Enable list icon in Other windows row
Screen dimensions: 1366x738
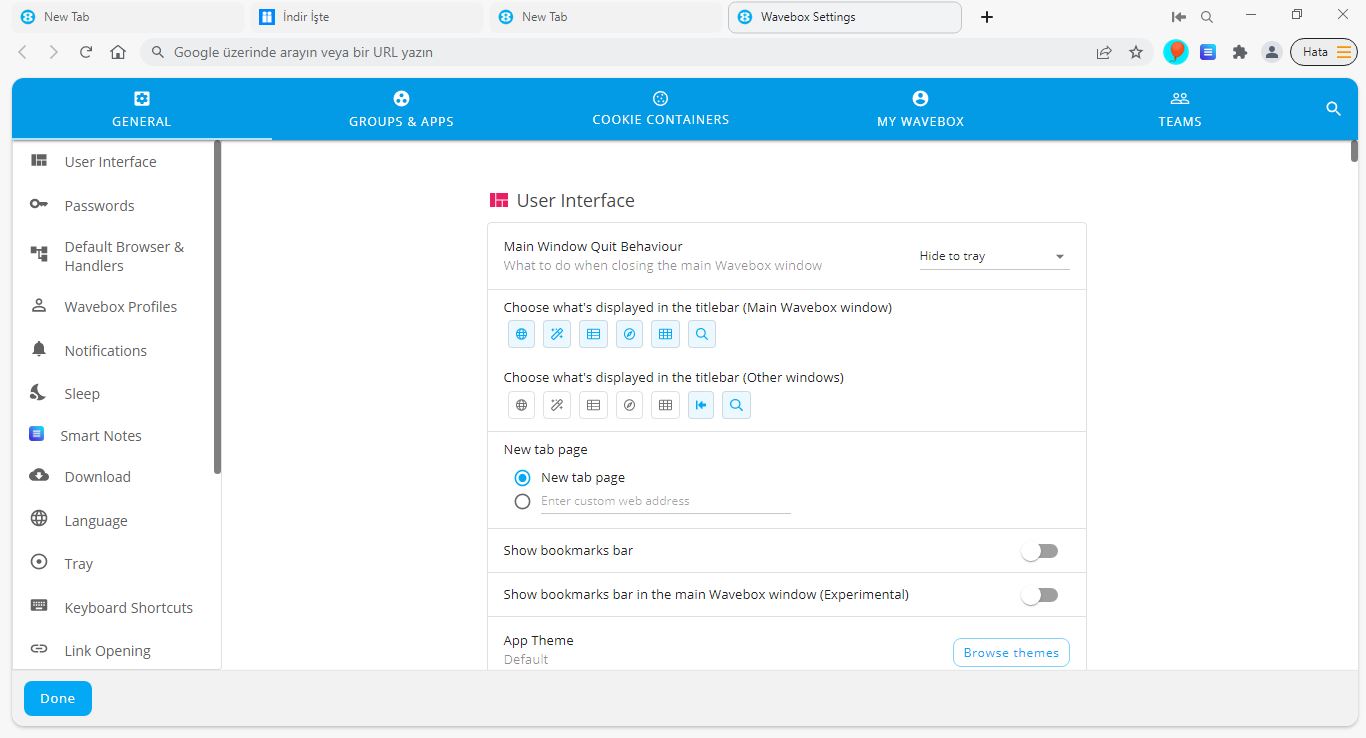coord(593,405)
